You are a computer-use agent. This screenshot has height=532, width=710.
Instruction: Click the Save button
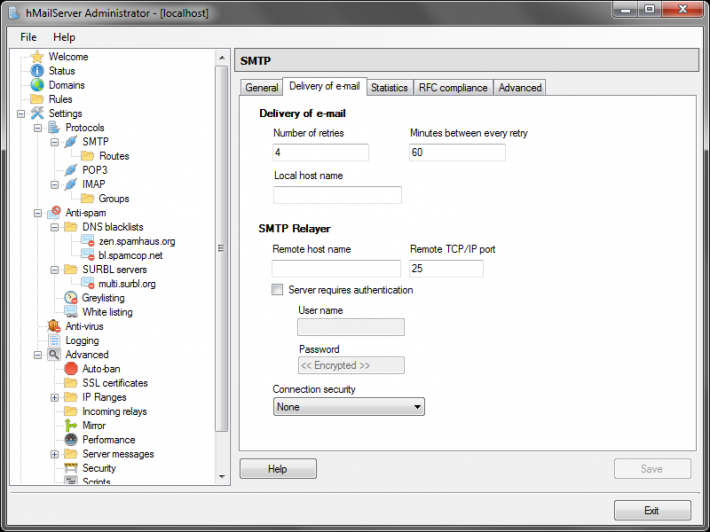[652, 469]
